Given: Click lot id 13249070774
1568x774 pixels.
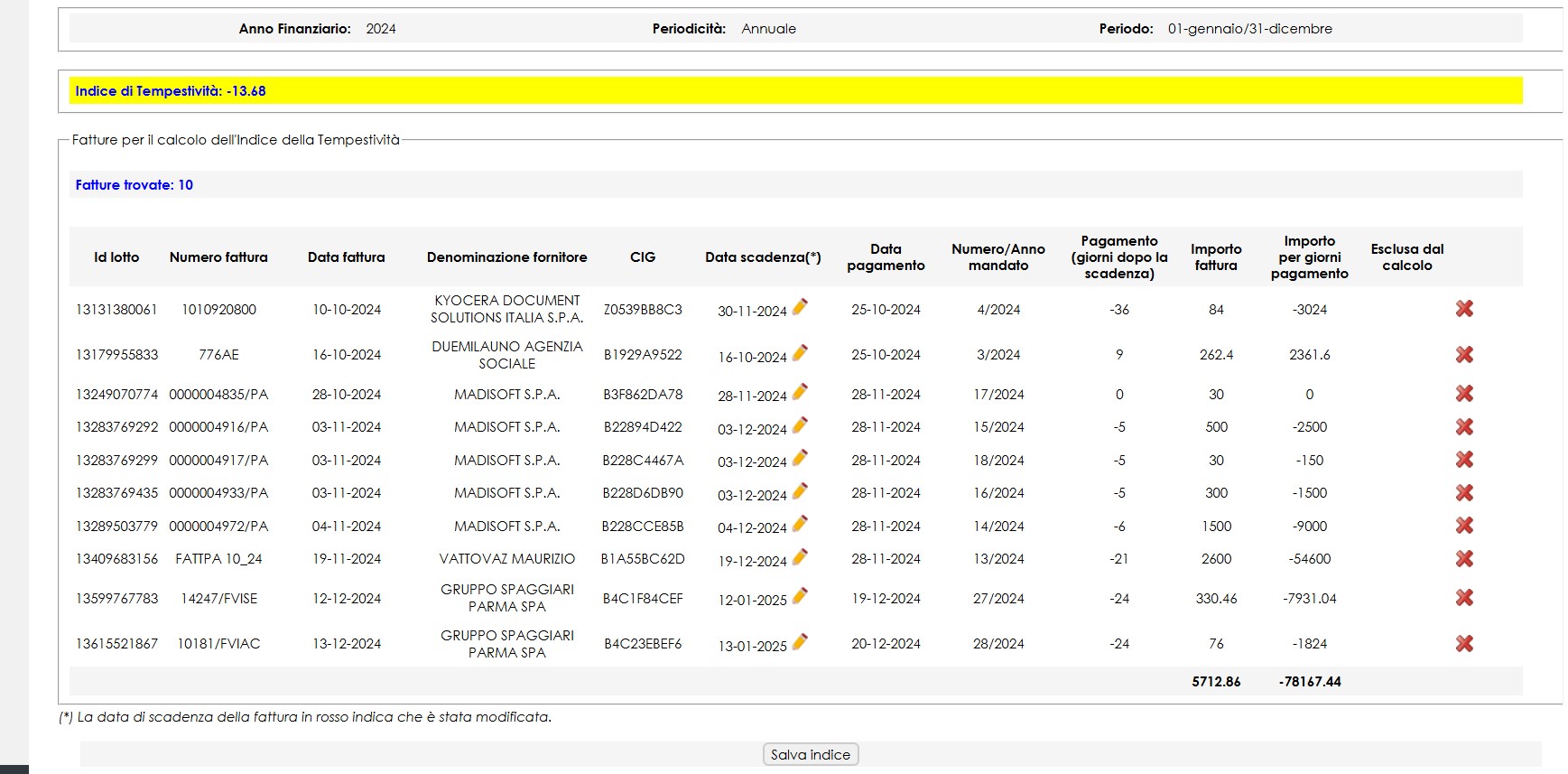Looking at the screenshot, I should point(116,395).
